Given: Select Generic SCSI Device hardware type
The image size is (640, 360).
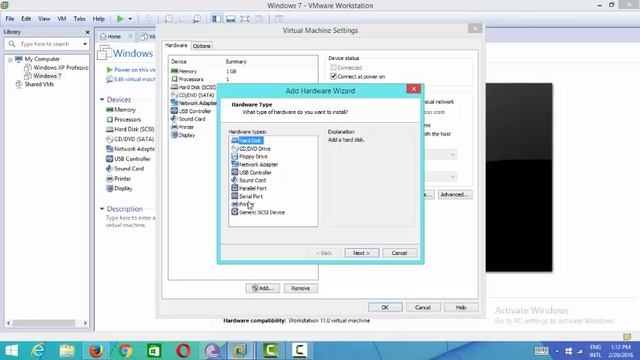Looking at the screenshot, I should click(258, 212).
